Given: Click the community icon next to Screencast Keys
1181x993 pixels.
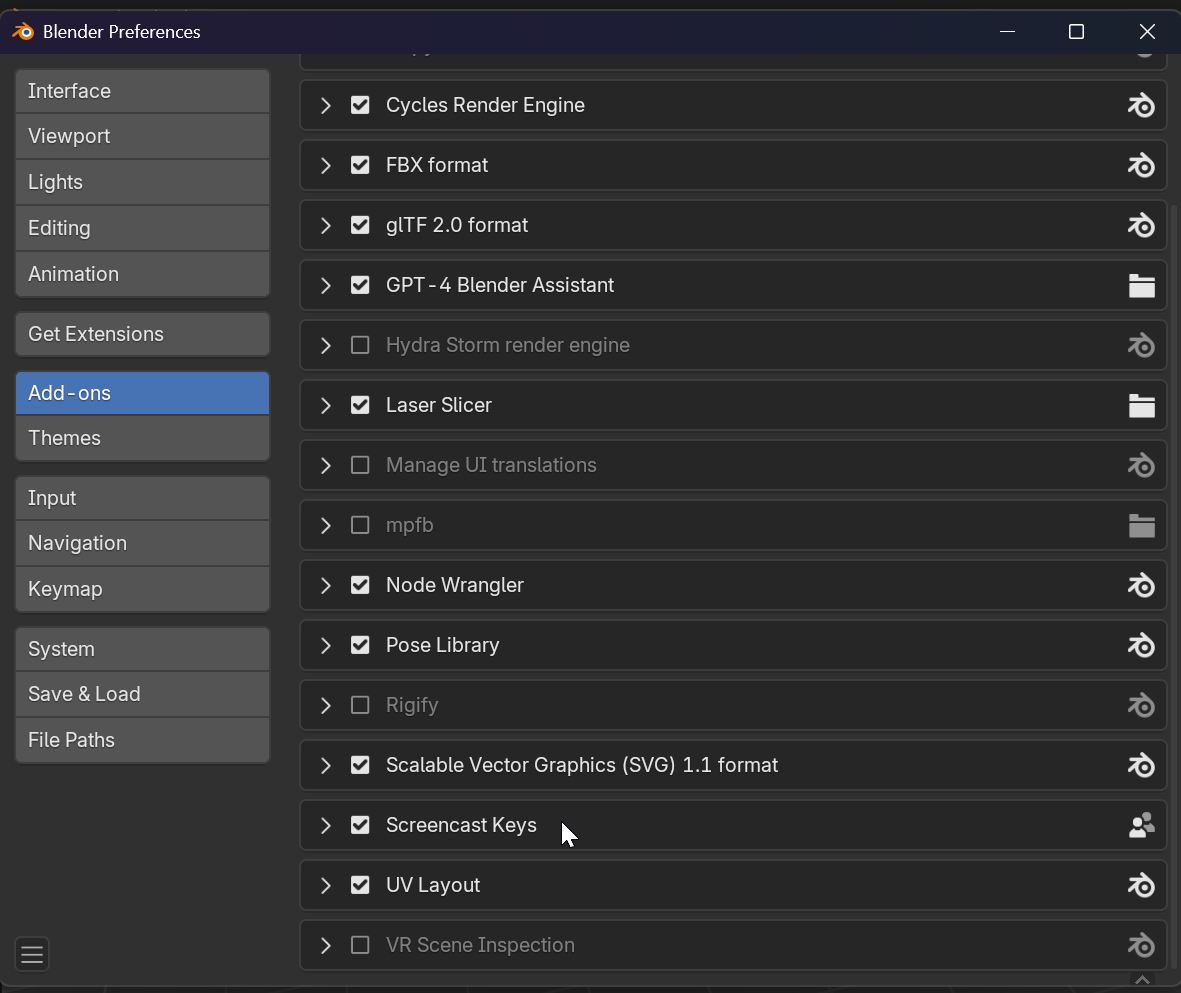Looking at the screenshot, I should click(x=1141, y=825).
